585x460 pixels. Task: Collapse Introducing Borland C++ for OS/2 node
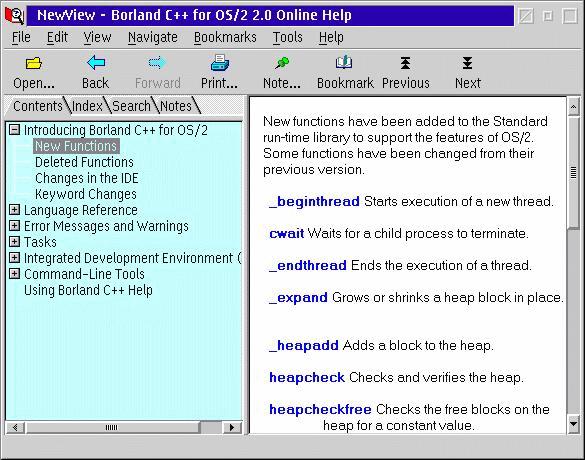pyautogui.click(x=14, y=130)
